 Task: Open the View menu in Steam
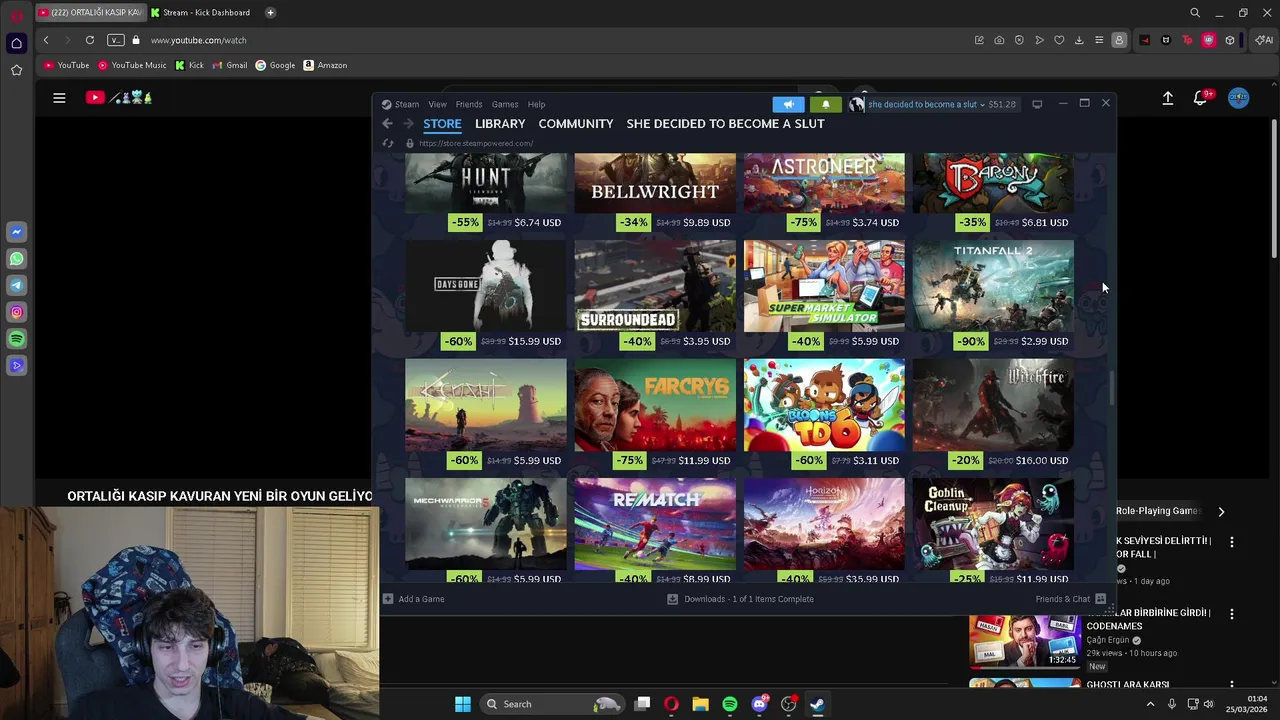437,104
